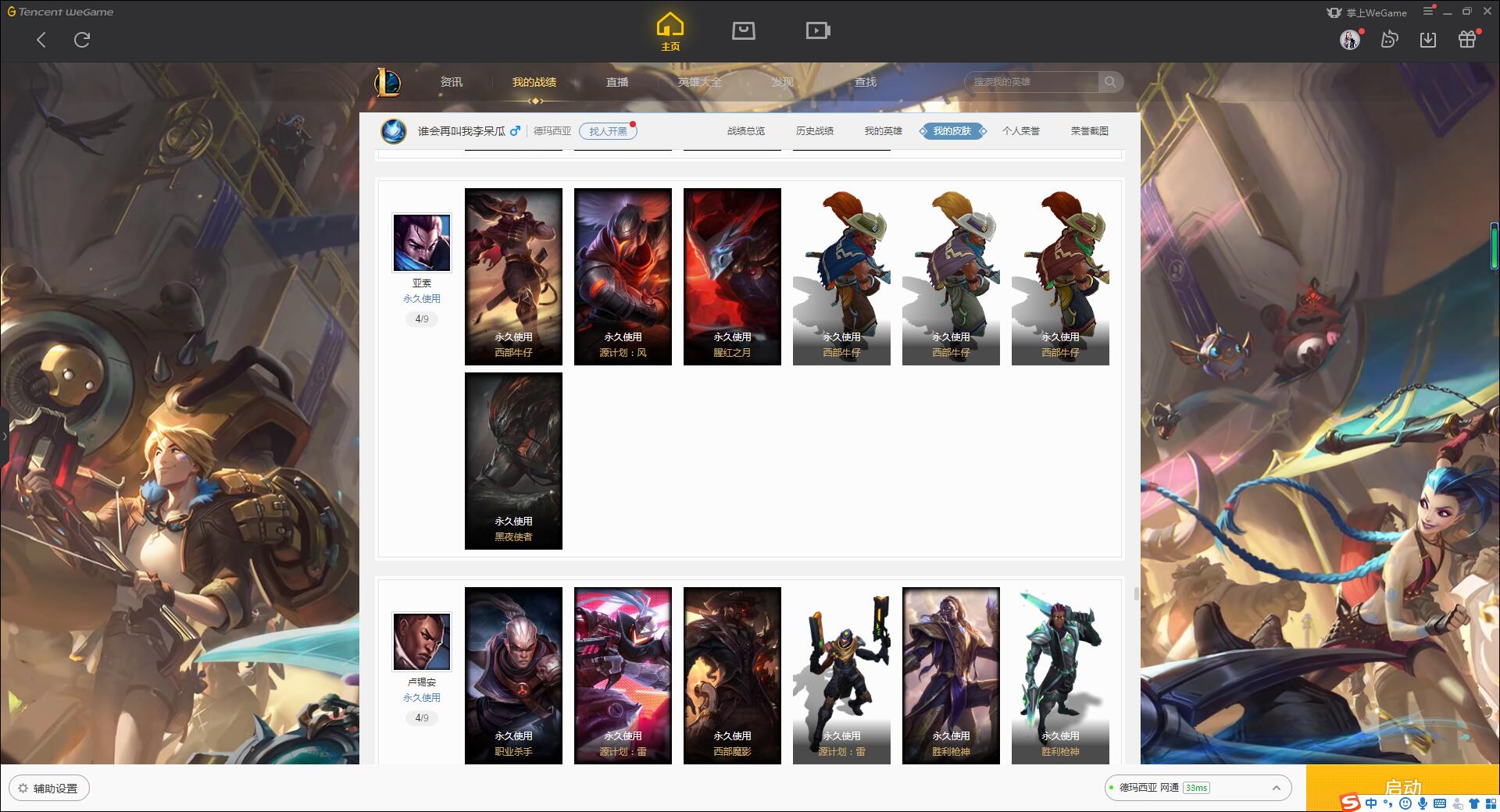
Task: Open the store shop icon in top bar
Action: tap(743, 30)
